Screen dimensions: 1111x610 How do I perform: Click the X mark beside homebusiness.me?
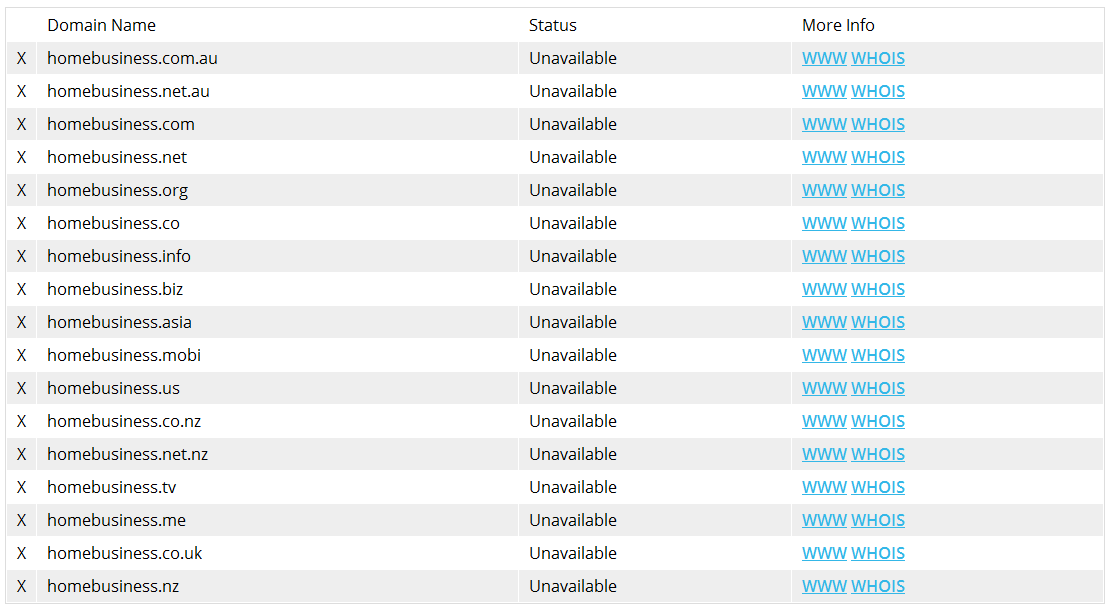21,520
